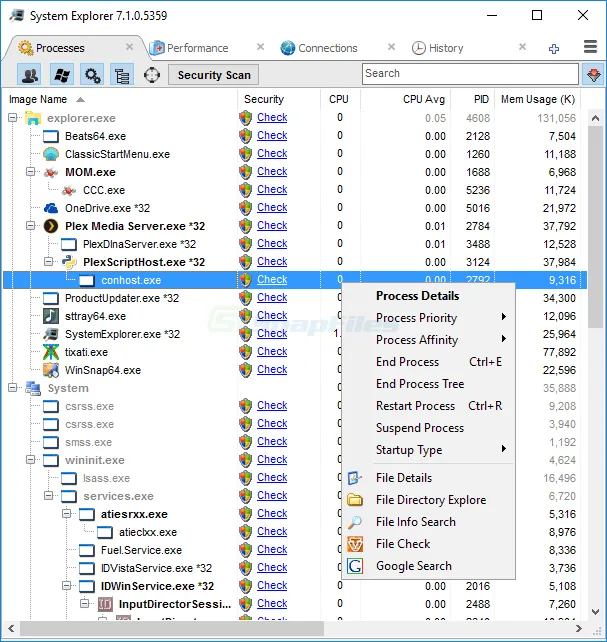Select the ProductUpdater.exe *32 row
This screenshot has width=607, height=642.
click(x=295, y=298)
